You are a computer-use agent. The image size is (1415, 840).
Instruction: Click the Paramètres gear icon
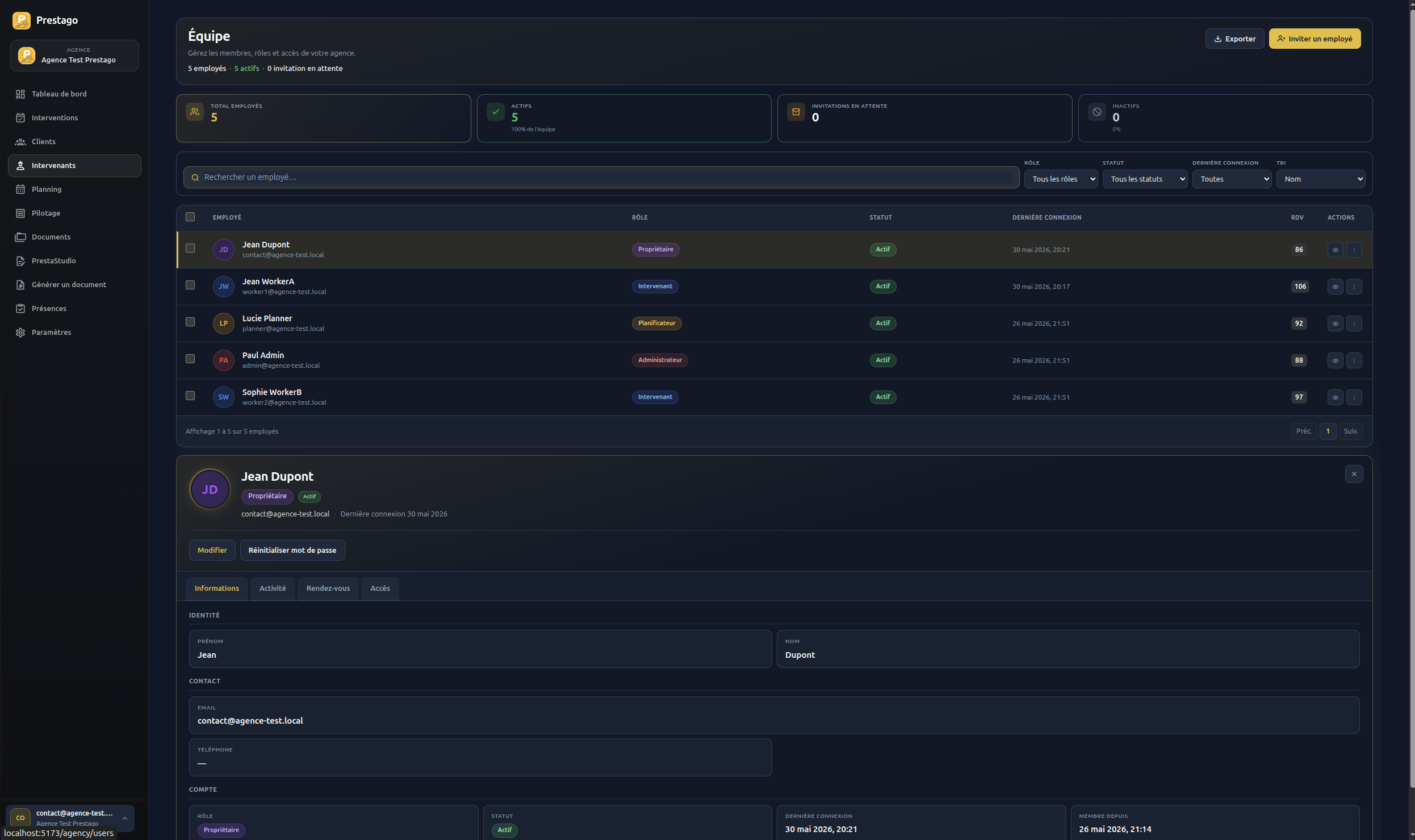[x=20, y=333]
